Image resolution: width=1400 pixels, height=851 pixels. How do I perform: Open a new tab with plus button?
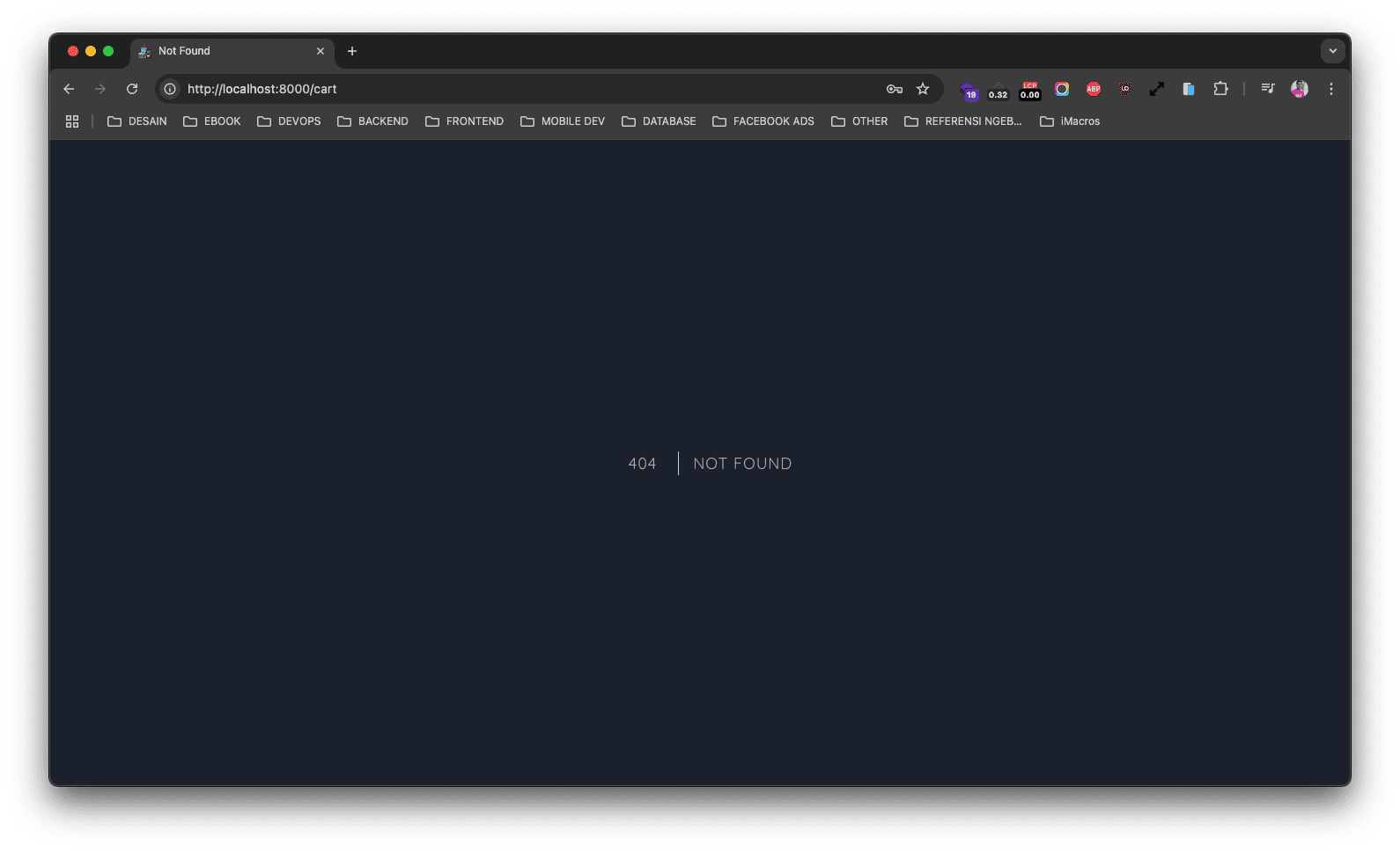point(352,51)
